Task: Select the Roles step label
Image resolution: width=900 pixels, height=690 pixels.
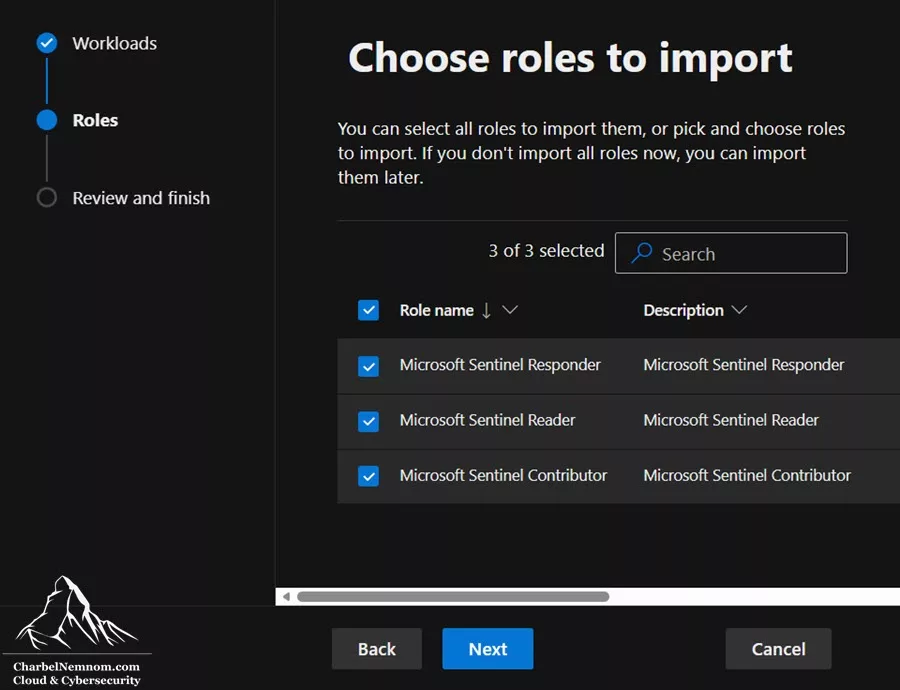Action: click(95, 120)
